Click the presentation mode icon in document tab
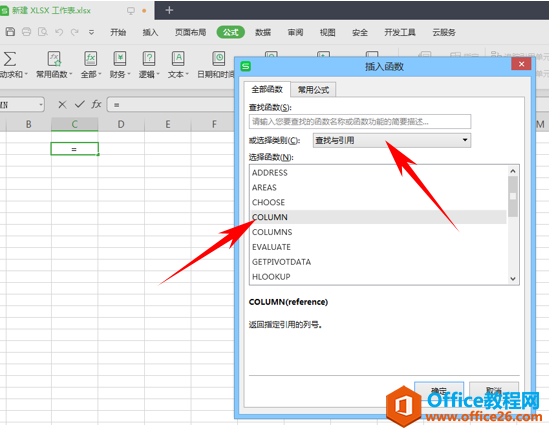The width and height of the screenshot is (549, 434). coord(131,11)
